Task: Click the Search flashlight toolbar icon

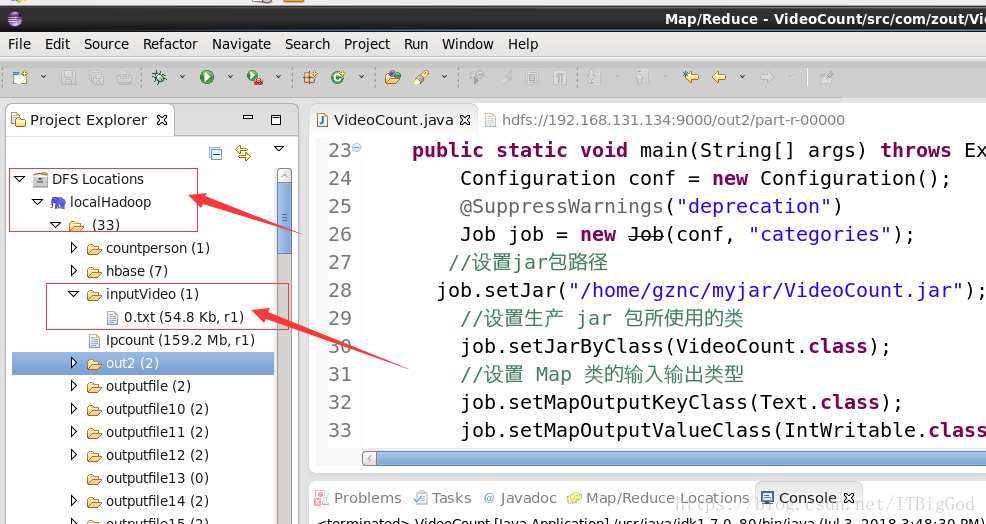Action: pos(421,77)
